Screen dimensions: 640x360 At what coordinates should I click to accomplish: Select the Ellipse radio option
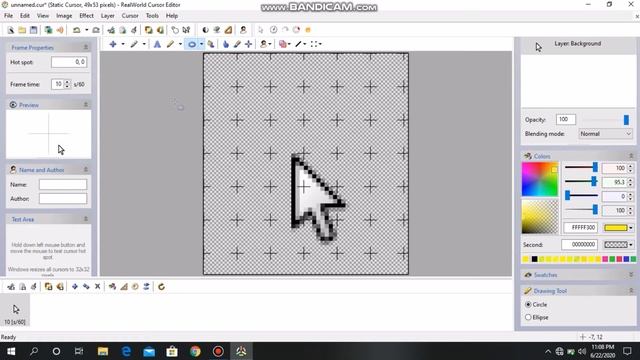(x=528, y=317)
